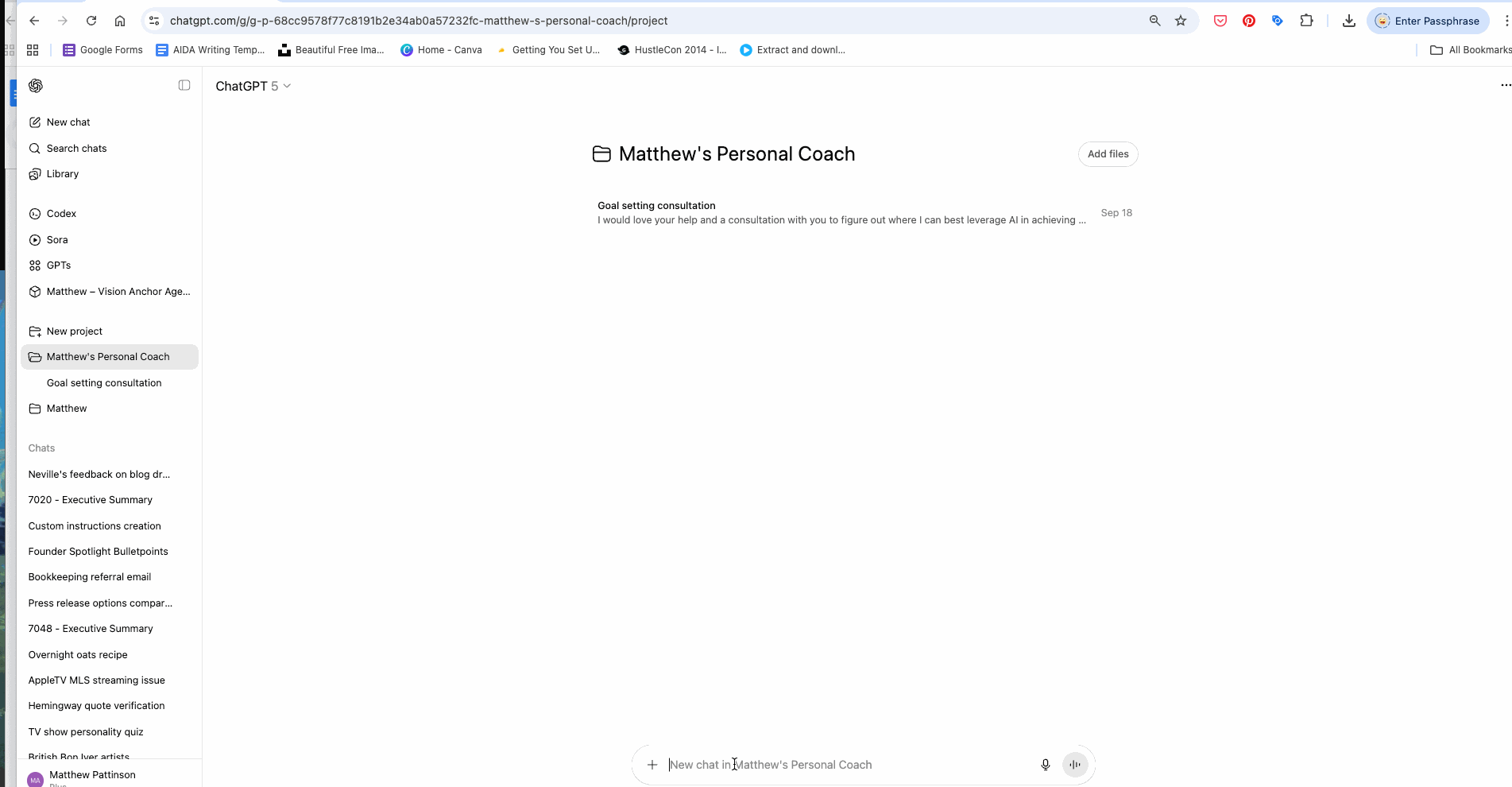Go back with browser back arrow

[34, 21]
